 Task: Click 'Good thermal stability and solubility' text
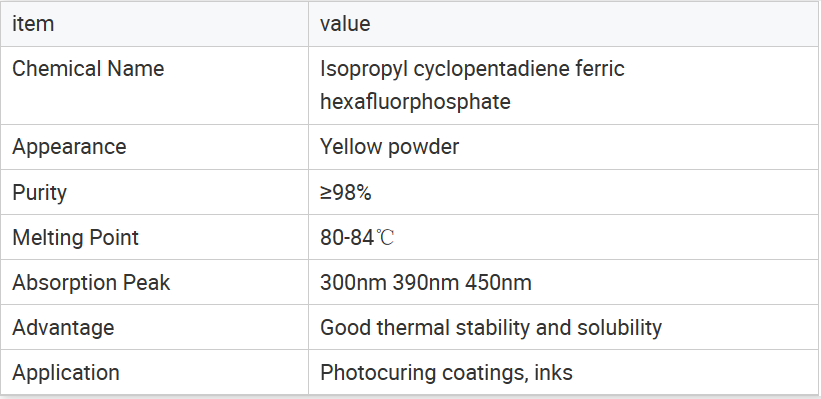point(491,328)
